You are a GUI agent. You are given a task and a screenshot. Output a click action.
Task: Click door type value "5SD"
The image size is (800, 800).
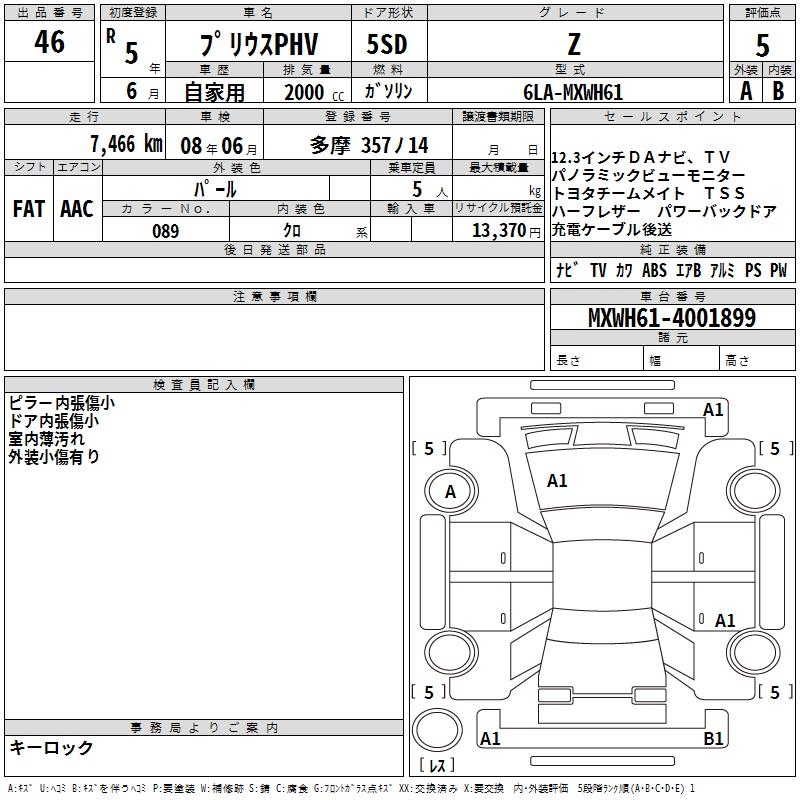[387, 44]
